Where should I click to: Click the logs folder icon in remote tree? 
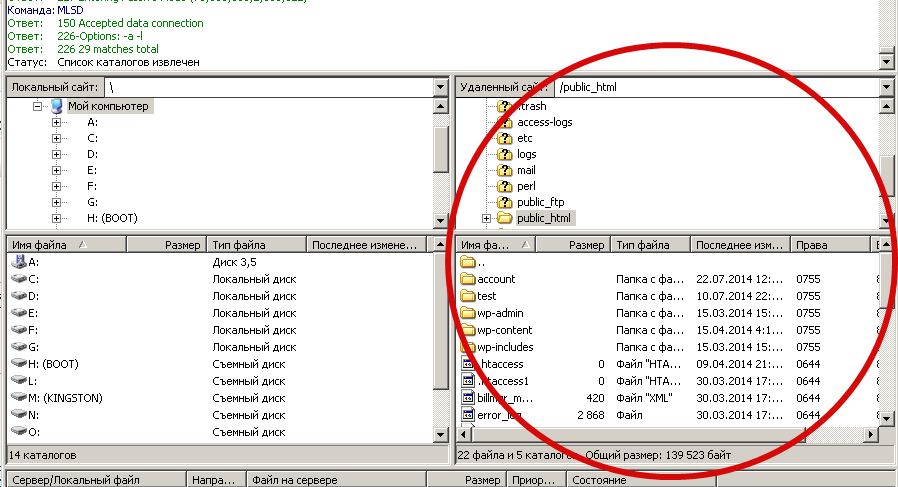click(504, 154)
